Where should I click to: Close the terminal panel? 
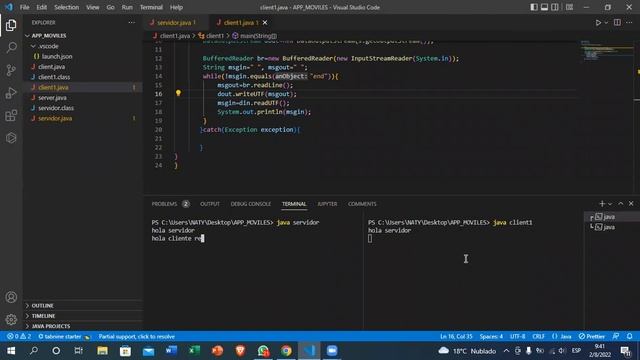pyautogui.click(x=631, y=203)
